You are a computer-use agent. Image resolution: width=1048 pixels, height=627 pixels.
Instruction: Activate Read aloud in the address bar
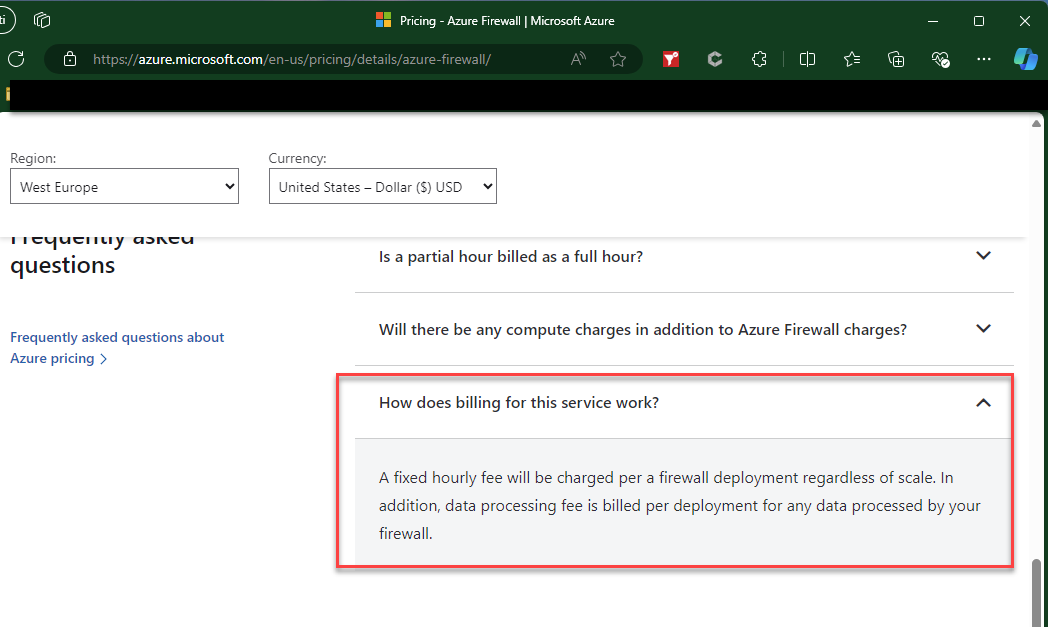point(578,59)
